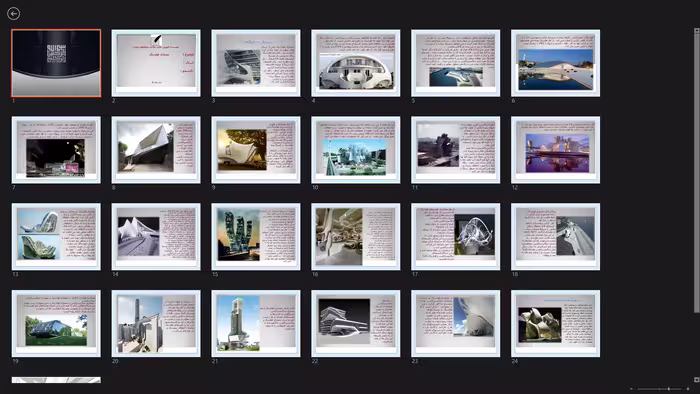Image resolution: width=700 pixels, height=394 pixels.
Task: Select slide 19 green lawn building thumbnail
Action: pos(56,323)
